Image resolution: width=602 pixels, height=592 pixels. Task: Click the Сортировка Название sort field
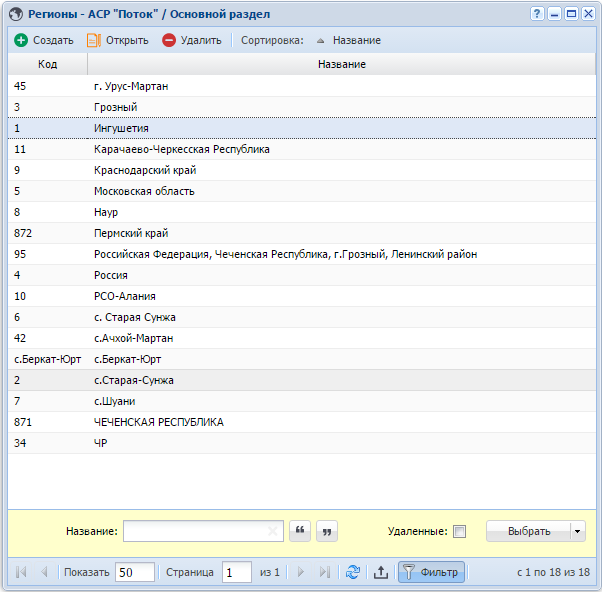coord(356,40)
